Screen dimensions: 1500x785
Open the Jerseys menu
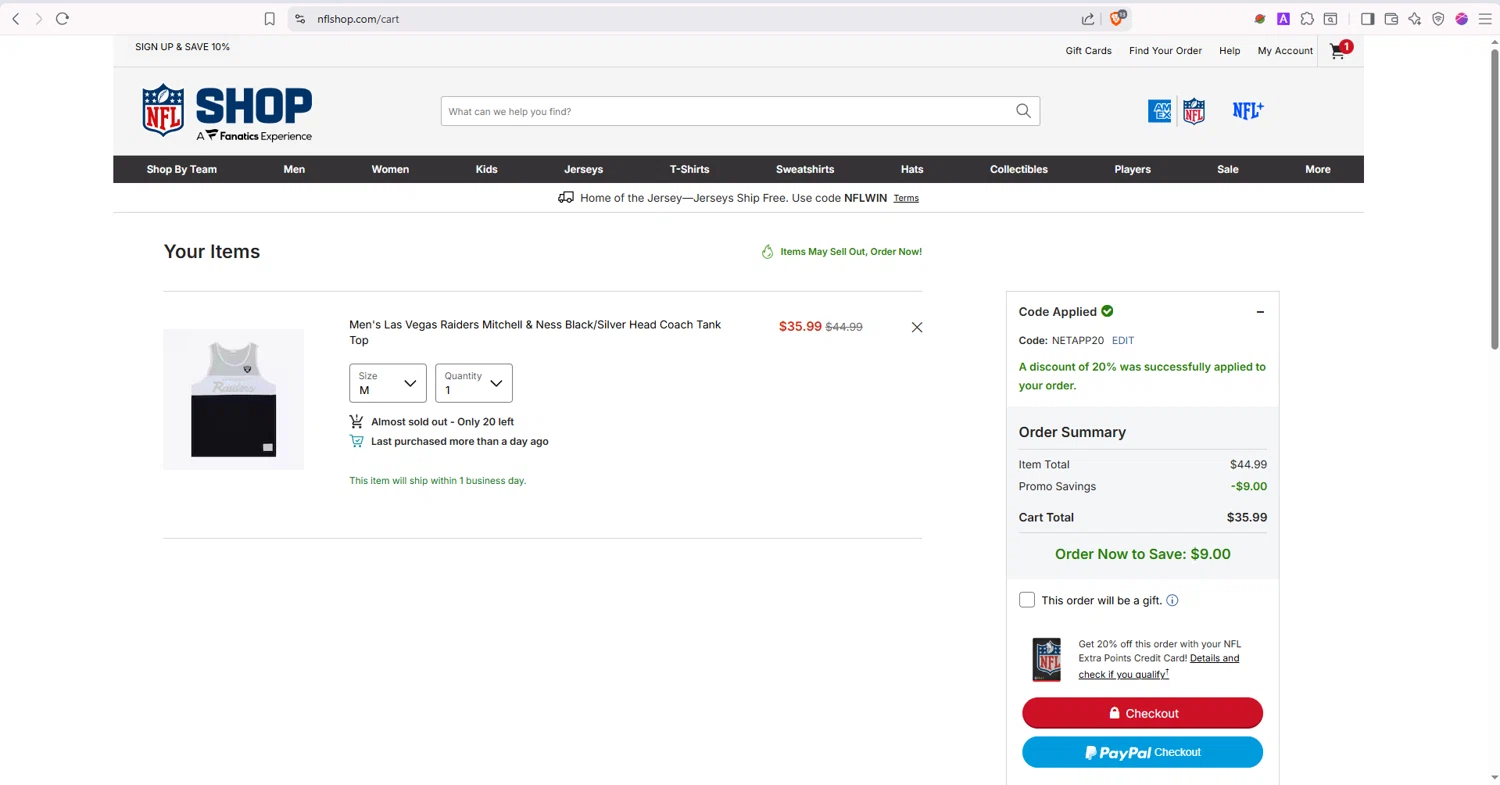click(x=584, y=169)
